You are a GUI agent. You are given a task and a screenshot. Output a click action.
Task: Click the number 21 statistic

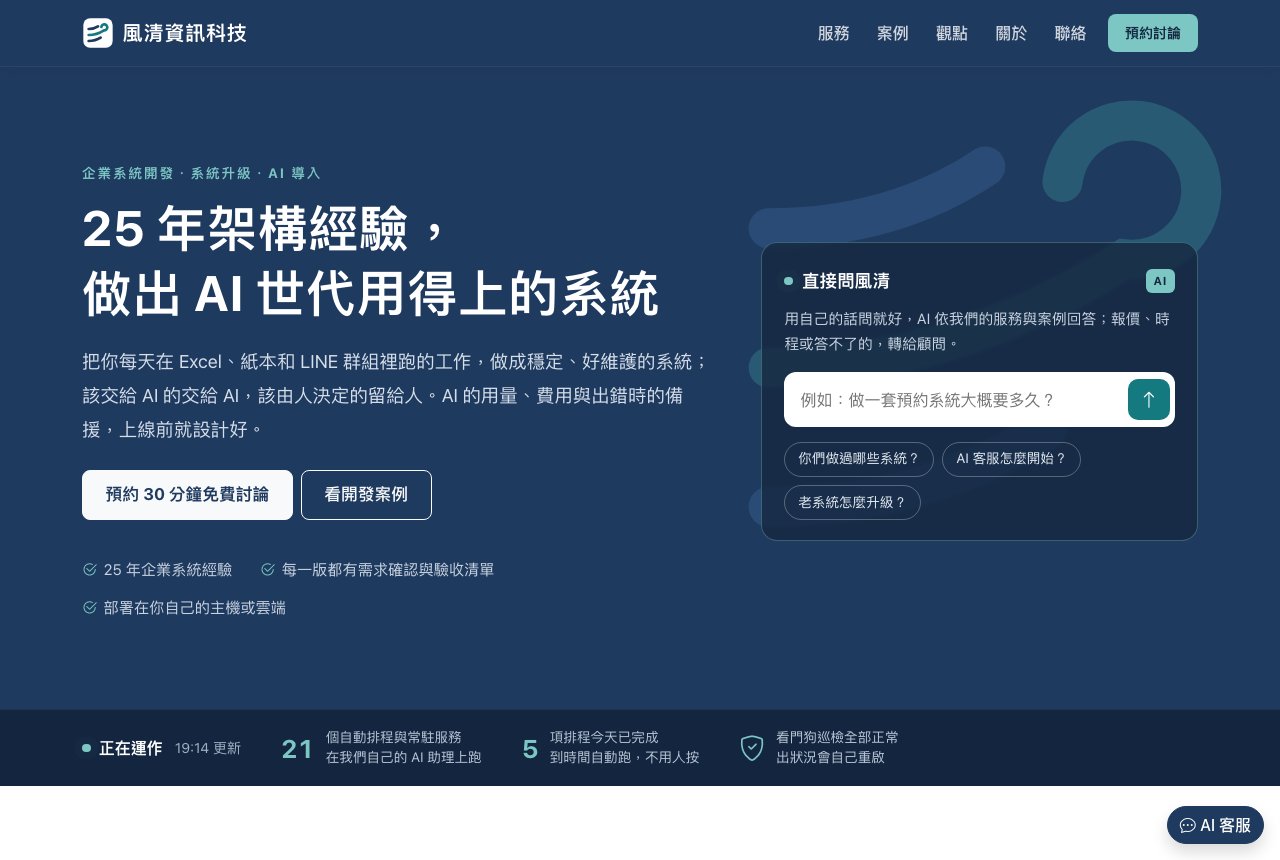click(x=298, y=749)
